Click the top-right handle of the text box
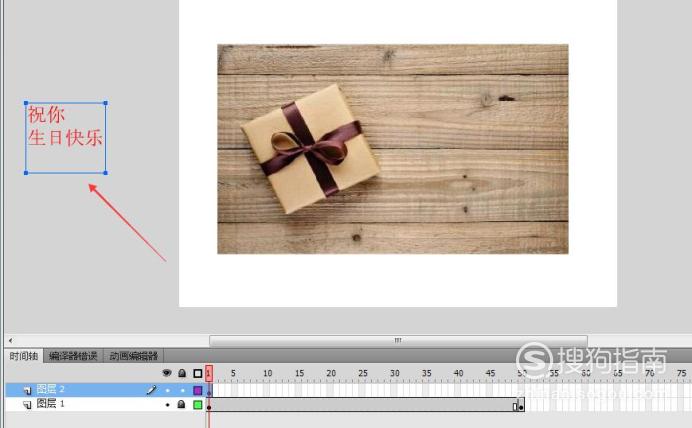 click(105, 103)
